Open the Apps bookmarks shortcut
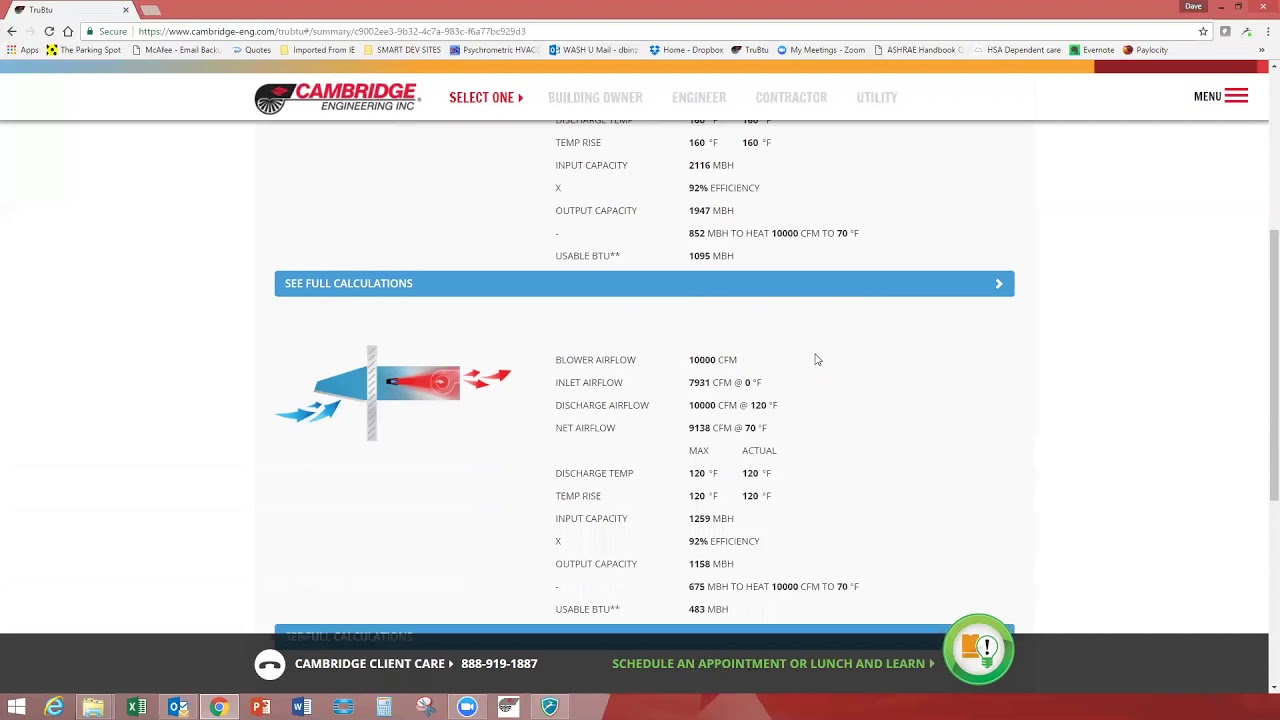 point(23,50)
